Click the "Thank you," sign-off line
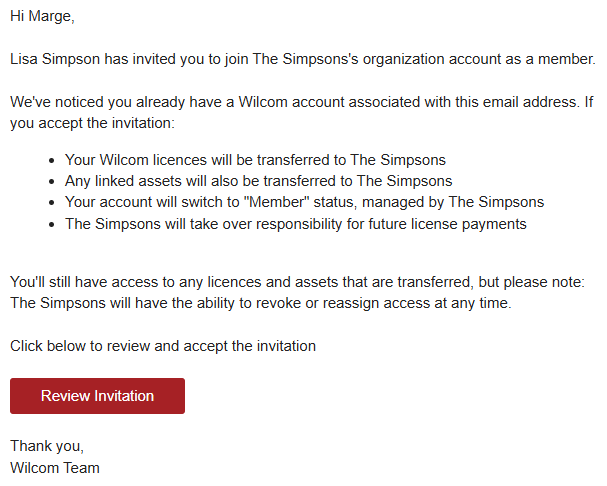 click(x=47, y=446)
